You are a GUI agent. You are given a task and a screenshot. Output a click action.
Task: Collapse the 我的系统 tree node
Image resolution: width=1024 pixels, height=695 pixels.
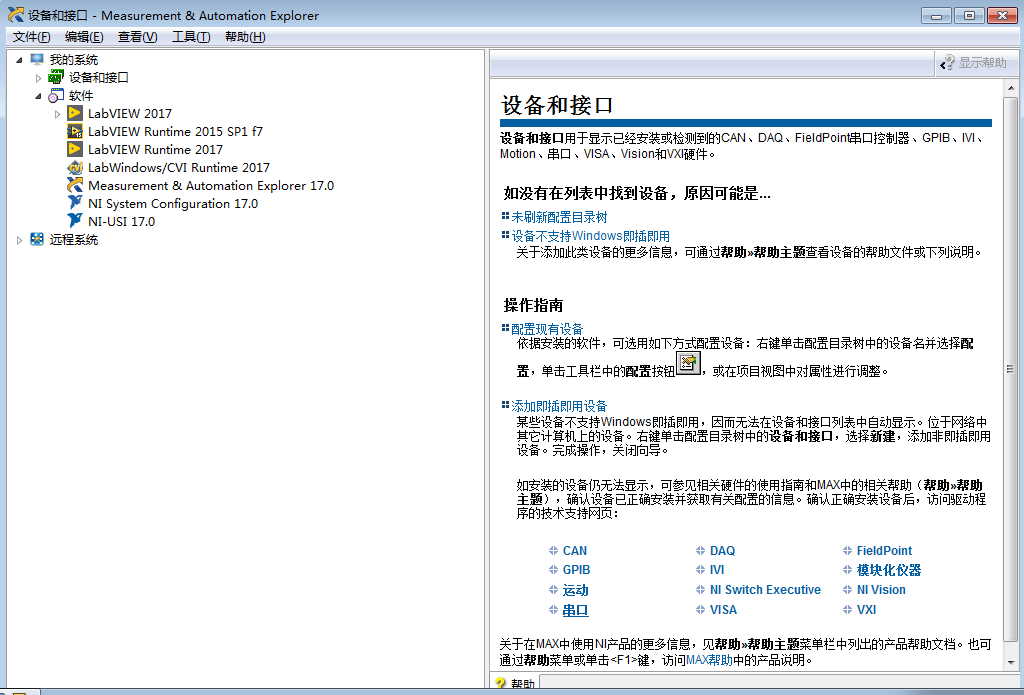click(19, 60)
